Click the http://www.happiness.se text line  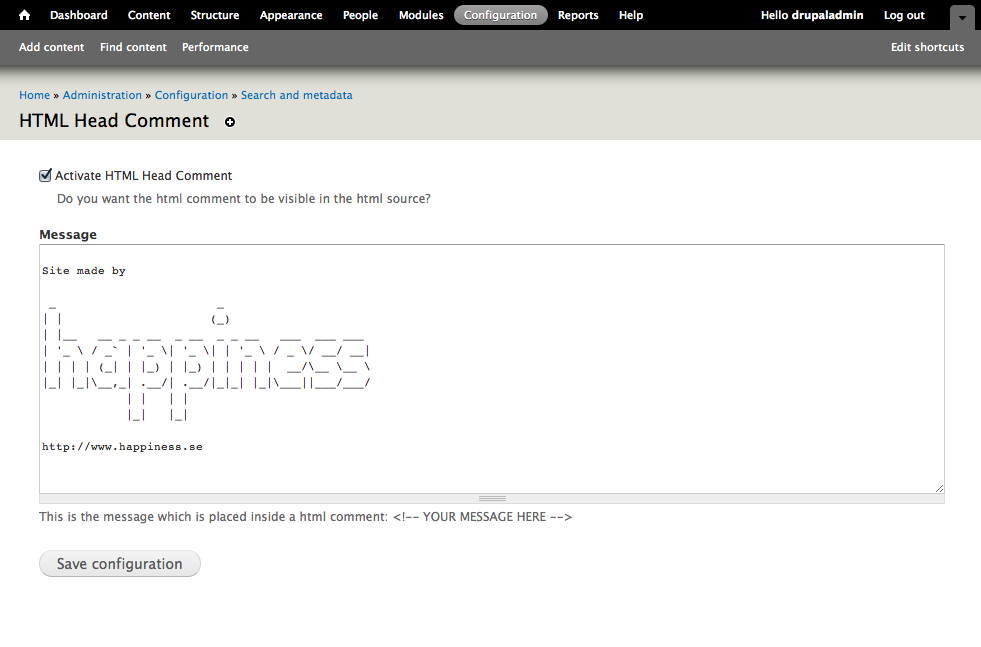click(122, 447)
